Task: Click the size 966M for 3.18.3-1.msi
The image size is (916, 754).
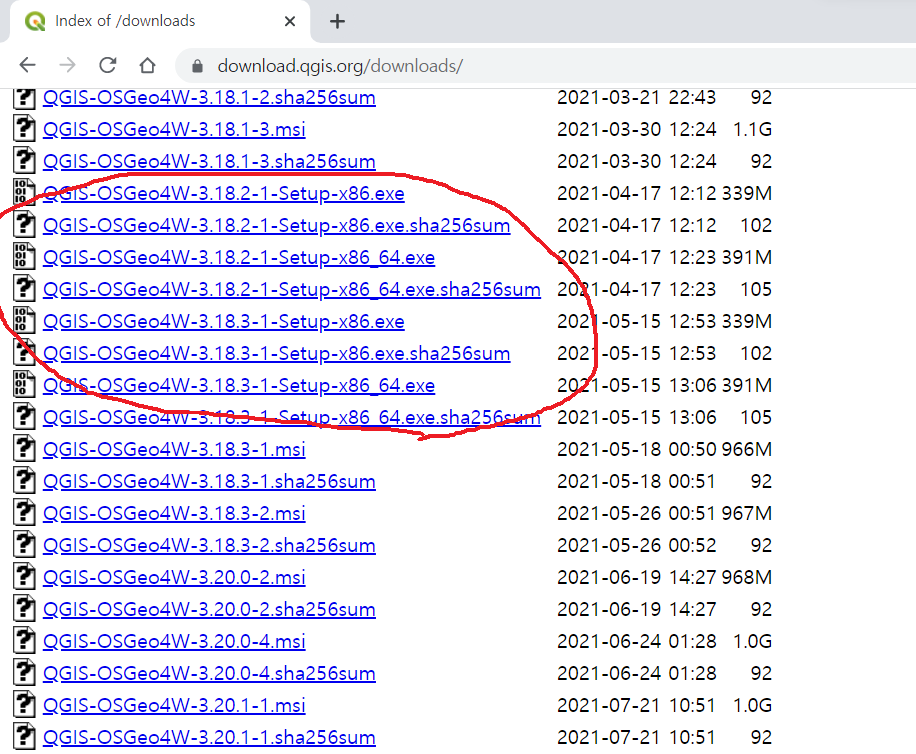Action: coord(747,450)
